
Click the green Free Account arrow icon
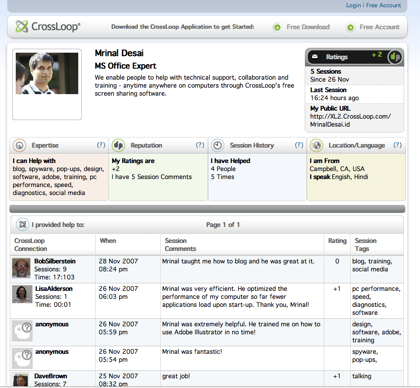point(350,27)
